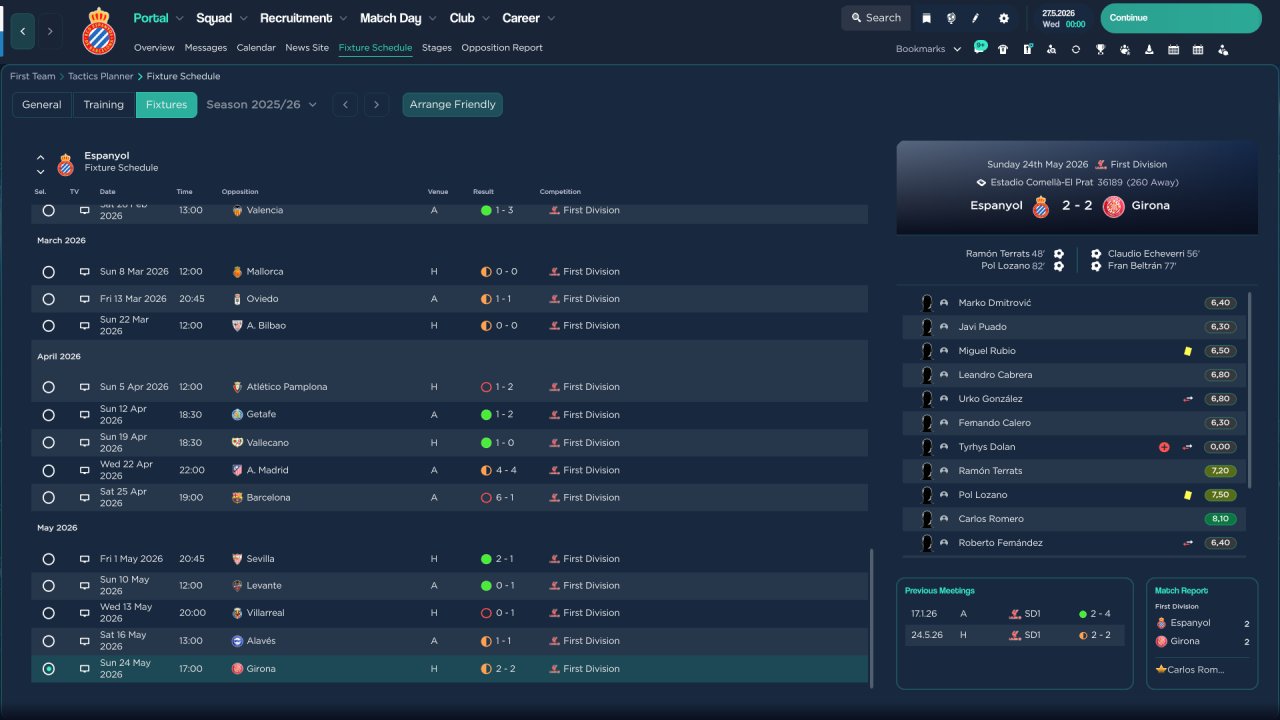Image resolution: width=1280 pixels, height=720 pixels.
Task: Click the circular refresh icon in bookmarks bar
Action: click(1075, 49)
